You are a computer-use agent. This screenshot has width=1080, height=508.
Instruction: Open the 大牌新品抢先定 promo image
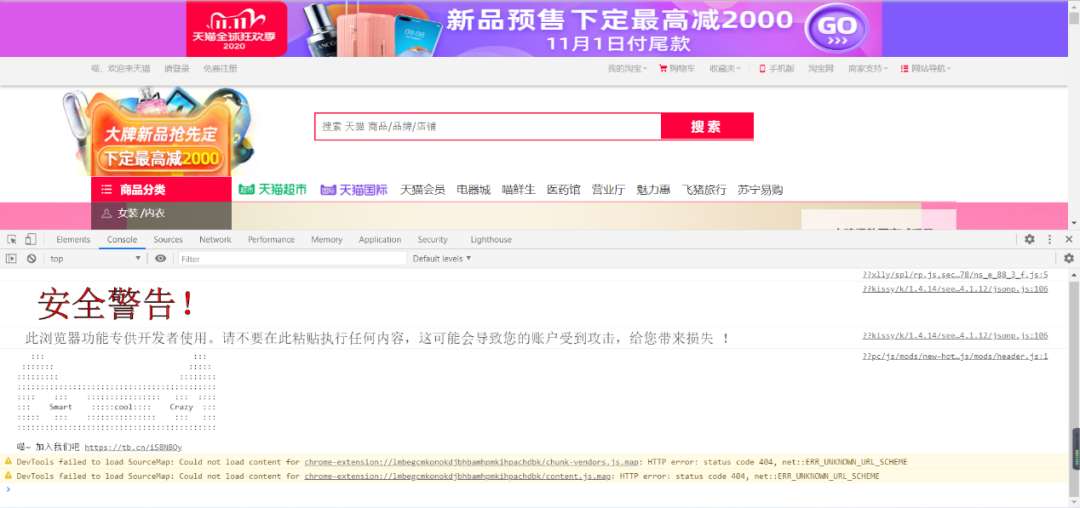click(x=160, y=132)
